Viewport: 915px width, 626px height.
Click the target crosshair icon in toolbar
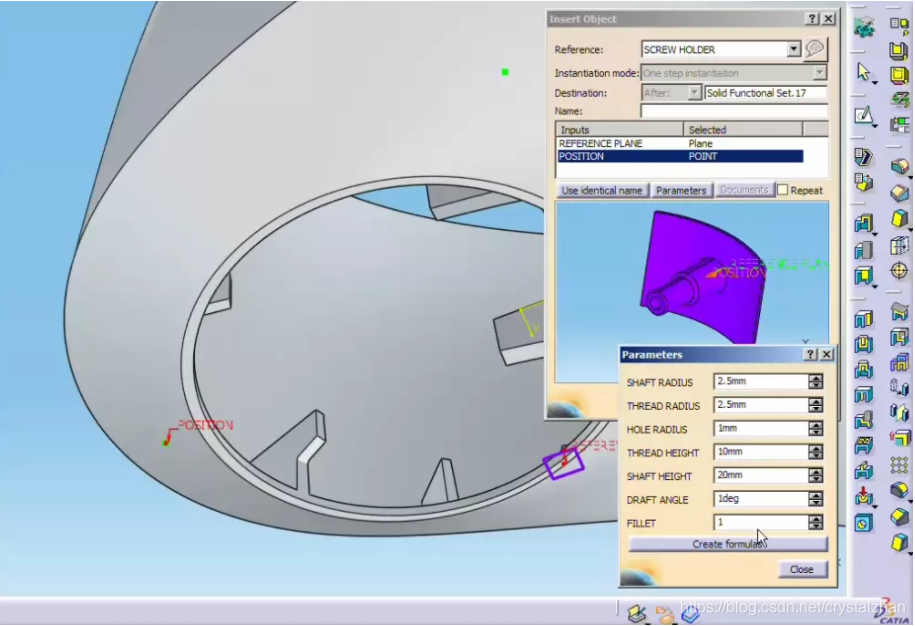899,270
